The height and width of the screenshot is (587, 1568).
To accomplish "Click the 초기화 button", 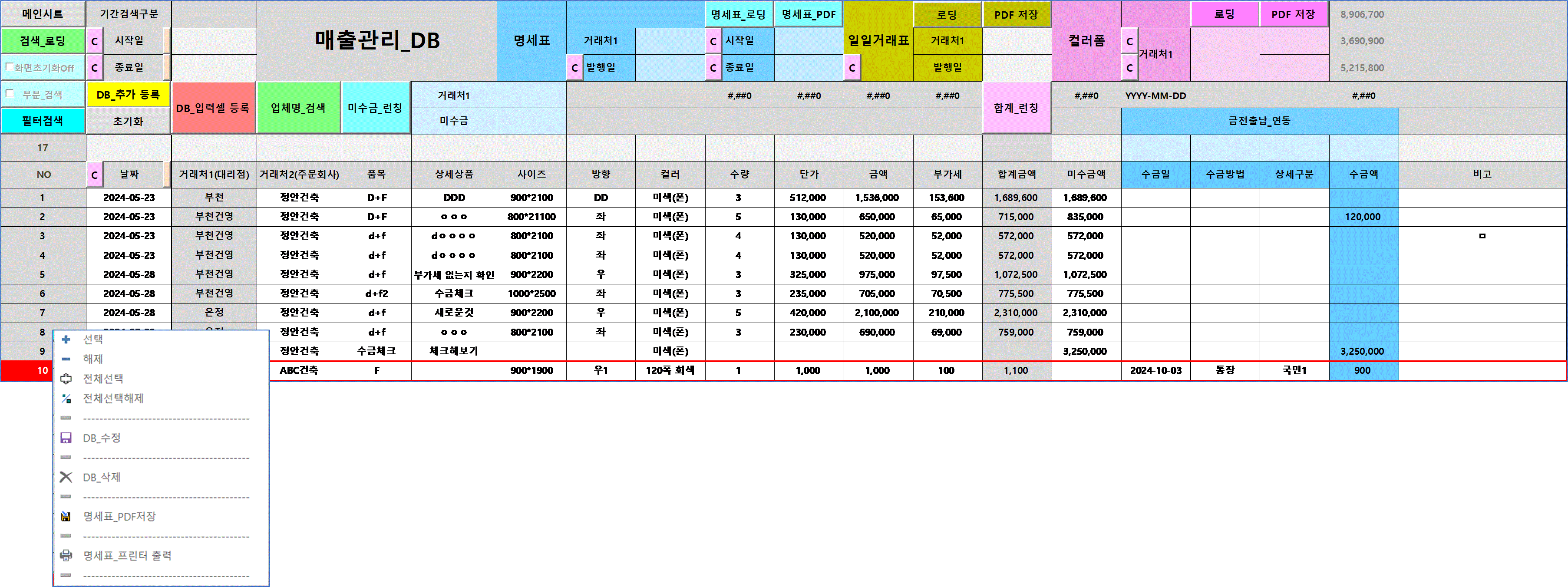I will click(128, 121).
